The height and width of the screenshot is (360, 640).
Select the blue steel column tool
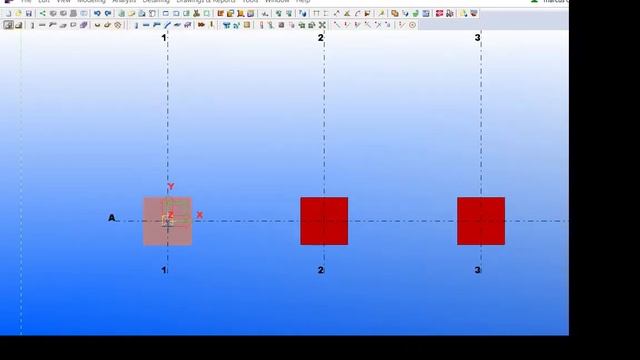[136, 25]
